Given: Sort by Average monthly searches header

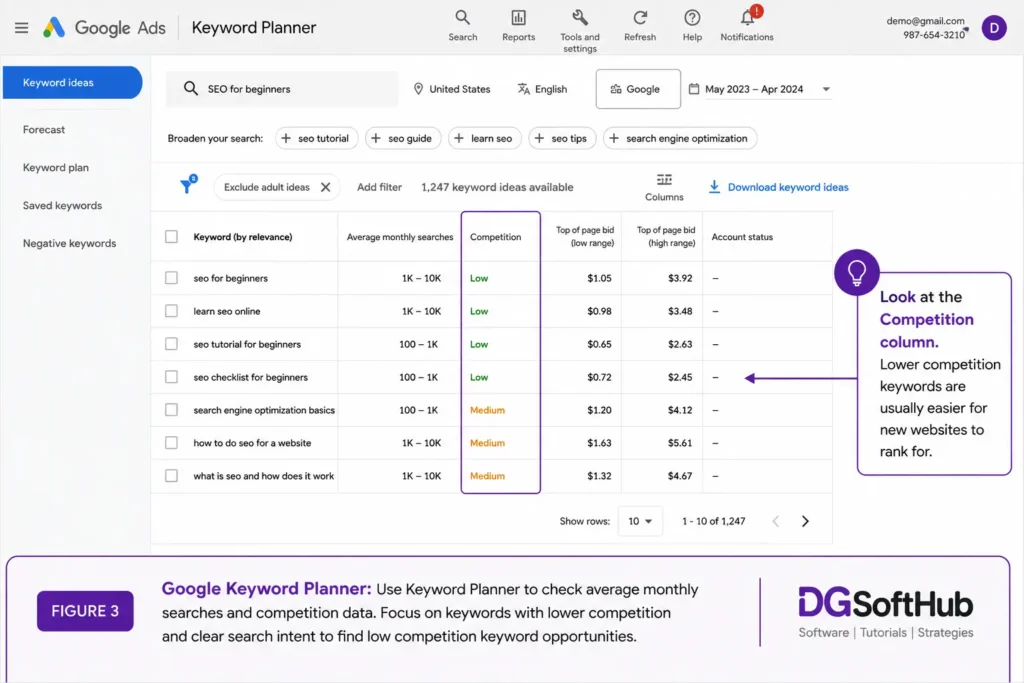Looking at the screenshot, I should pyautogui.click(x=400, y=237).
